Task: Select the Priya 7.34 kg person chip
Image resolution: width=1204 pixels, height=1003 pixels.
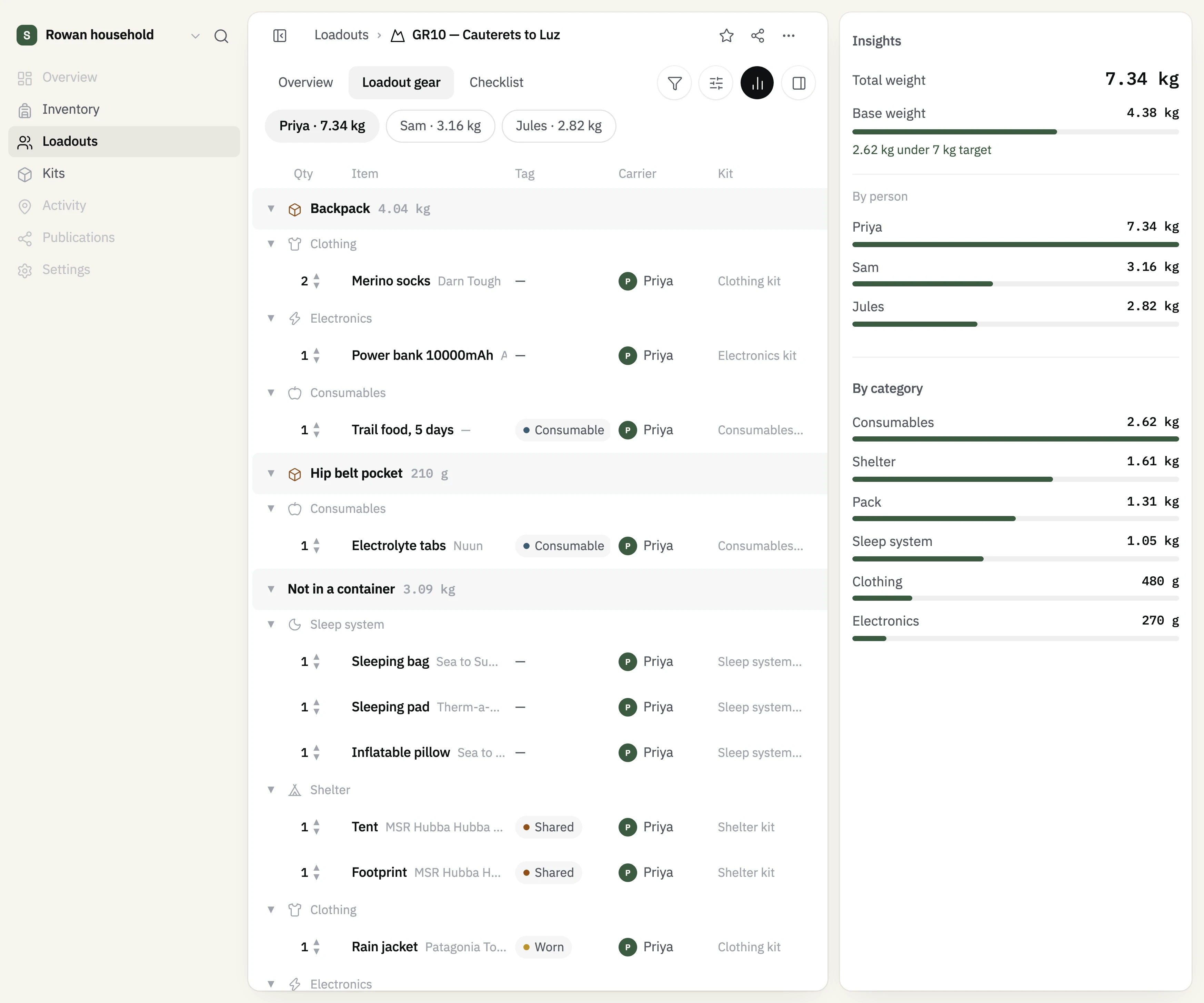Action: pos(322,126)
